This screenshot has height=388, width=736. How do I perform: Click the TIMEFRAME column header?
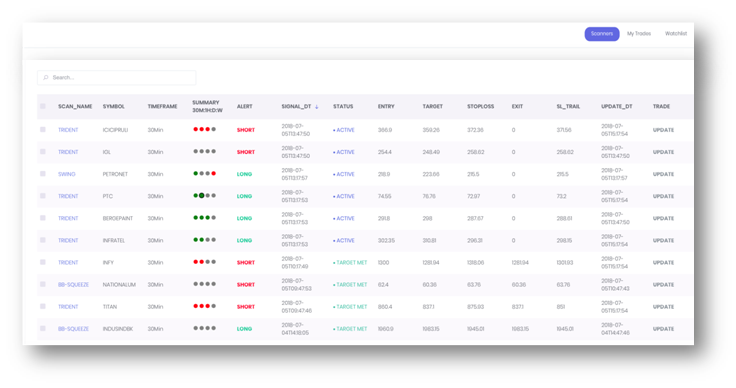[162, 107]
